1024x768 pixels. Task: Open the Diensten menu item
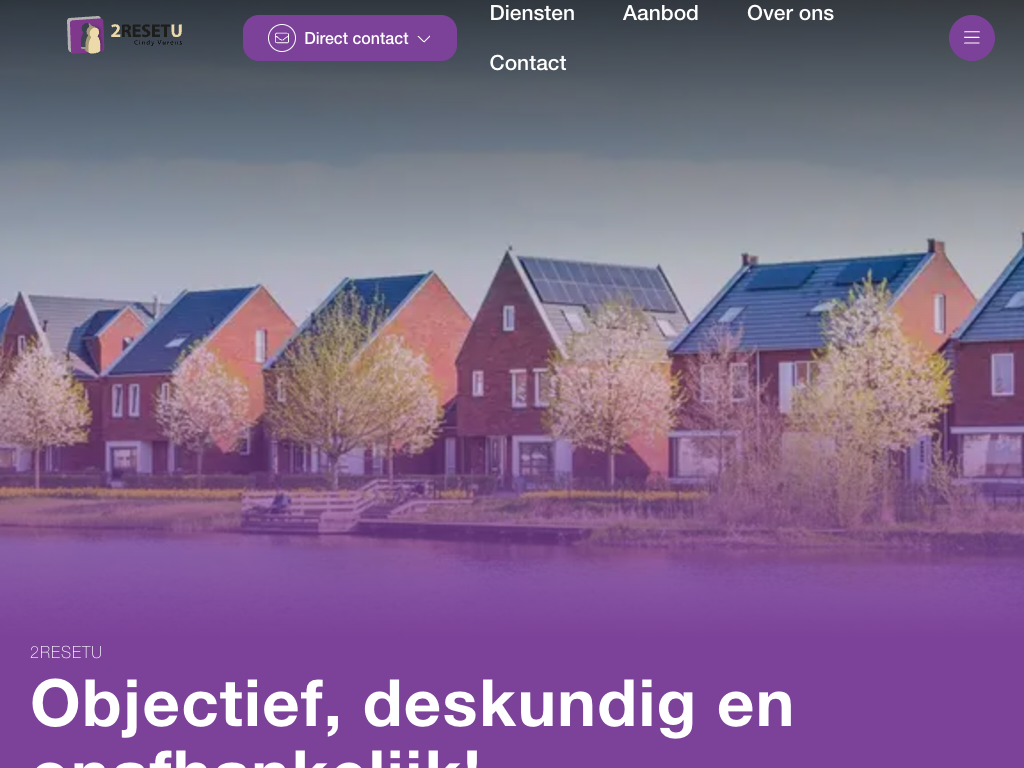532,13
